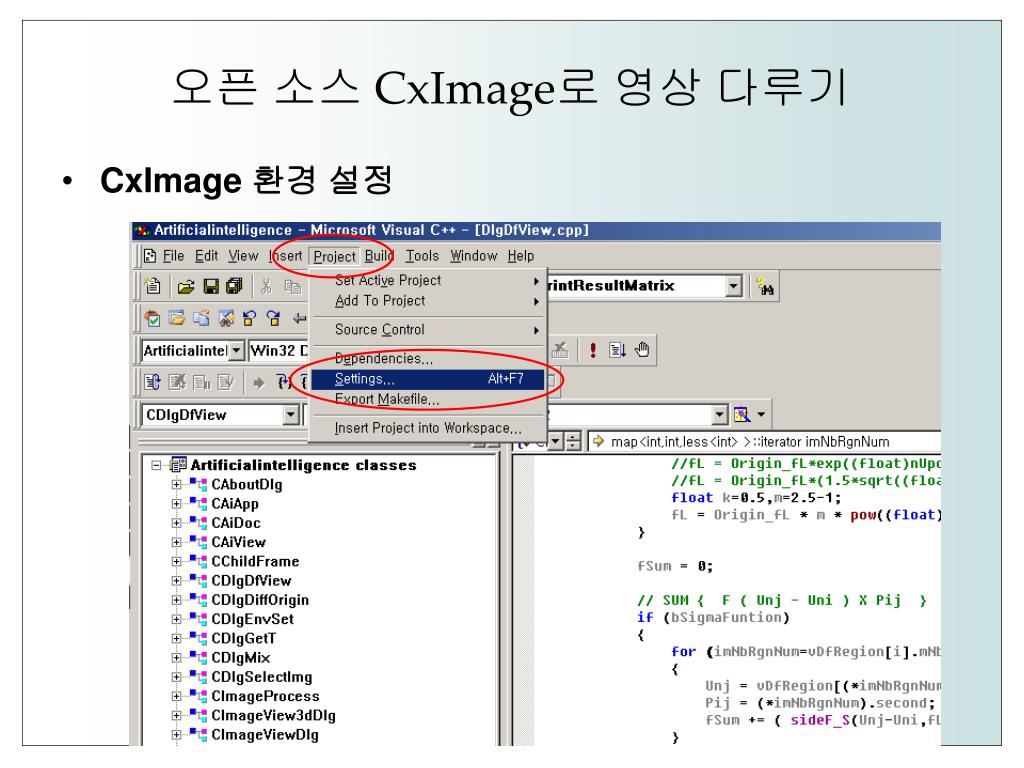The height and width of the screenshot is (768, 1024).
Task: Click the New Text File toolbar icon
Action: pyautogui.click(x=152, y=285)
